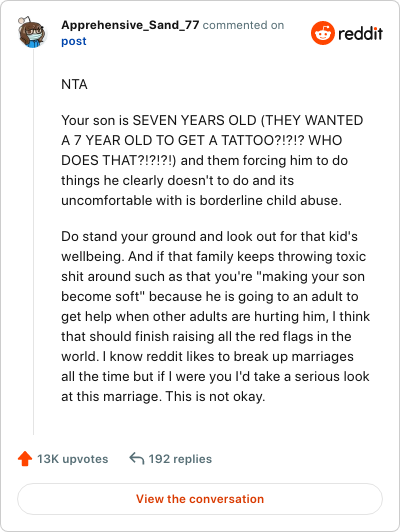Click the "commented on" text
This screenshot has width=400, height=532.
point(243,25)
